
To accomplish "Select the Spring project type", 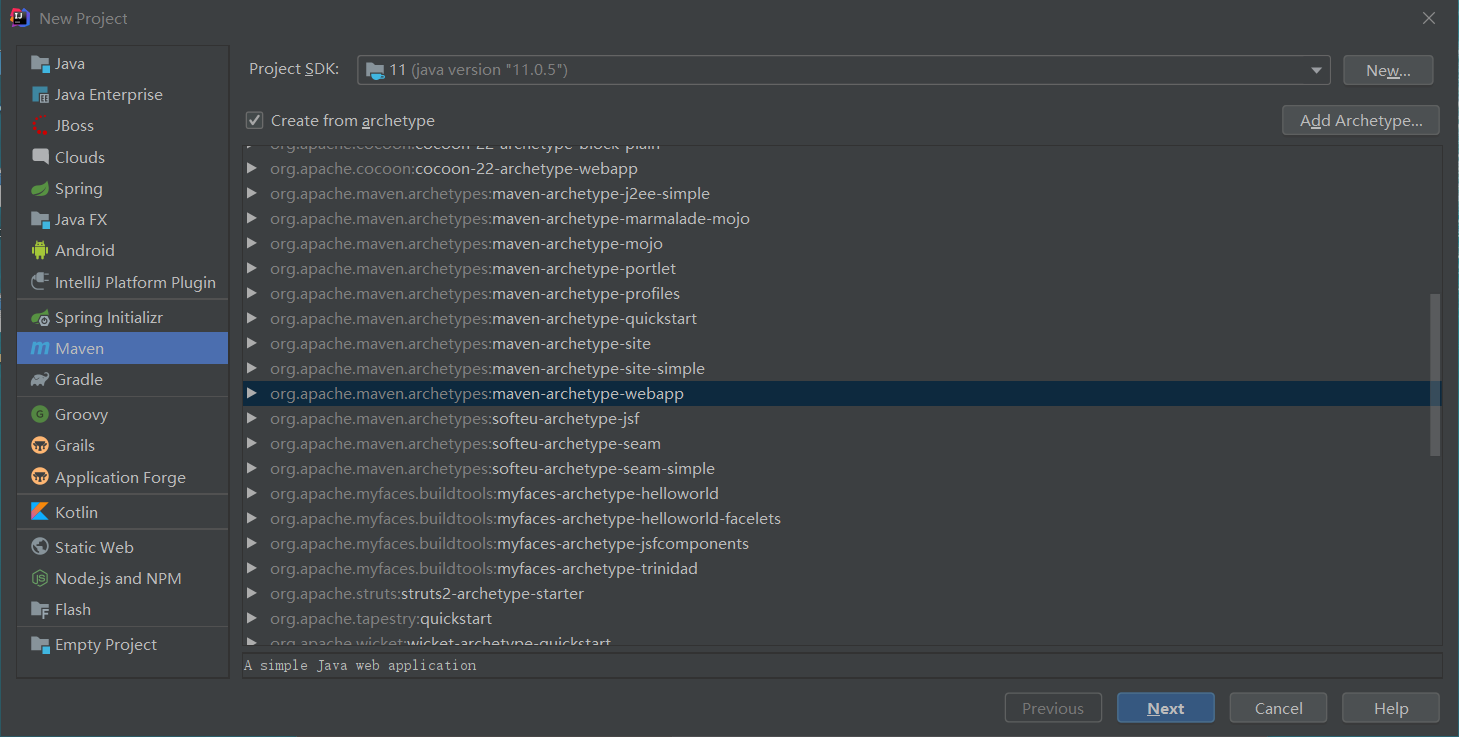I will 78,188.
